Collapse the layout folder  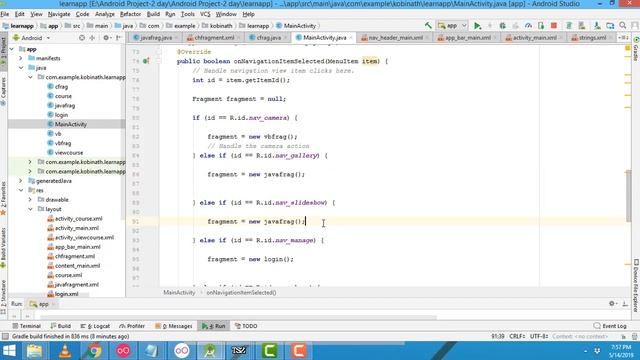30,209
